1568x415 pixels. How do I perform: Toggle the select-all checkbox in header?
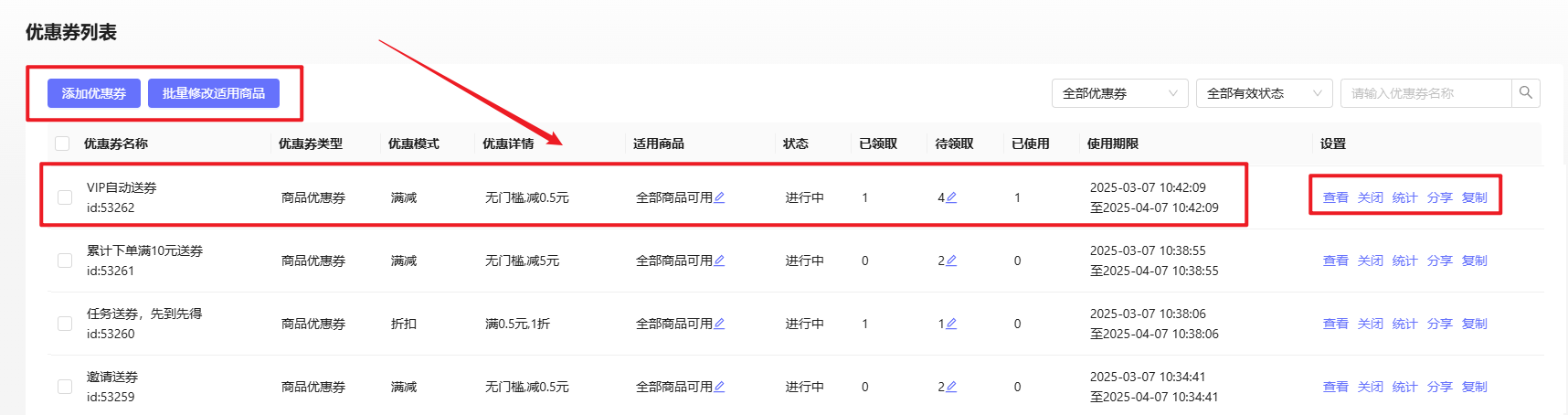[62, 144]
